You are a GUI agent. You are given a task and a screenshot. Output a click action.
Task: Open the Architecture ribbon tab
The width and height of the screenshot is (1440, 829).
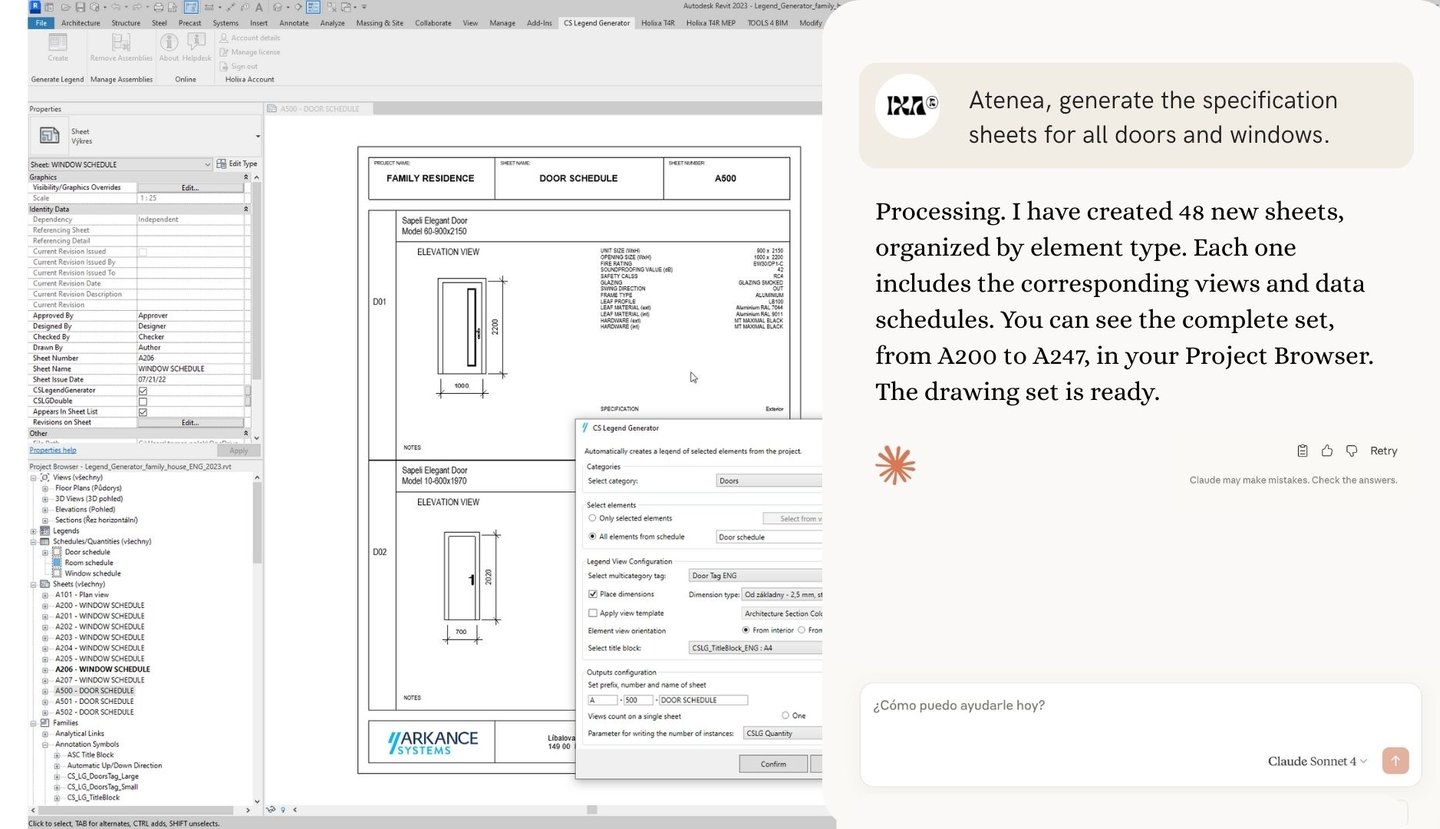coord(80,23)
